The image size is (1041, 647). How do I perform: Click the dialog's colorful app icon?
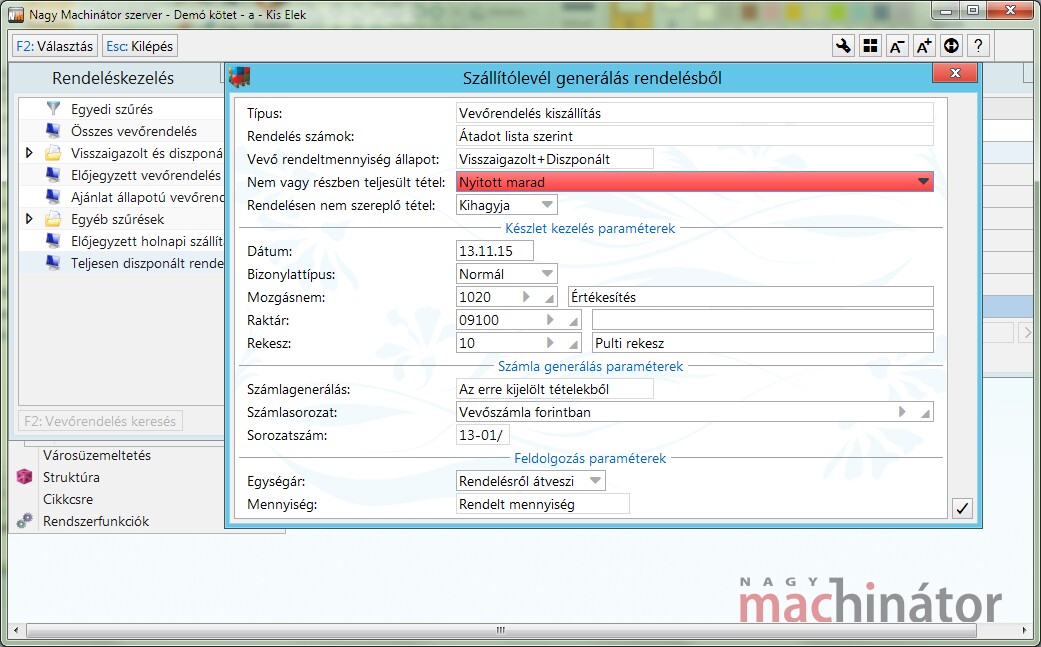pos(240,78)
